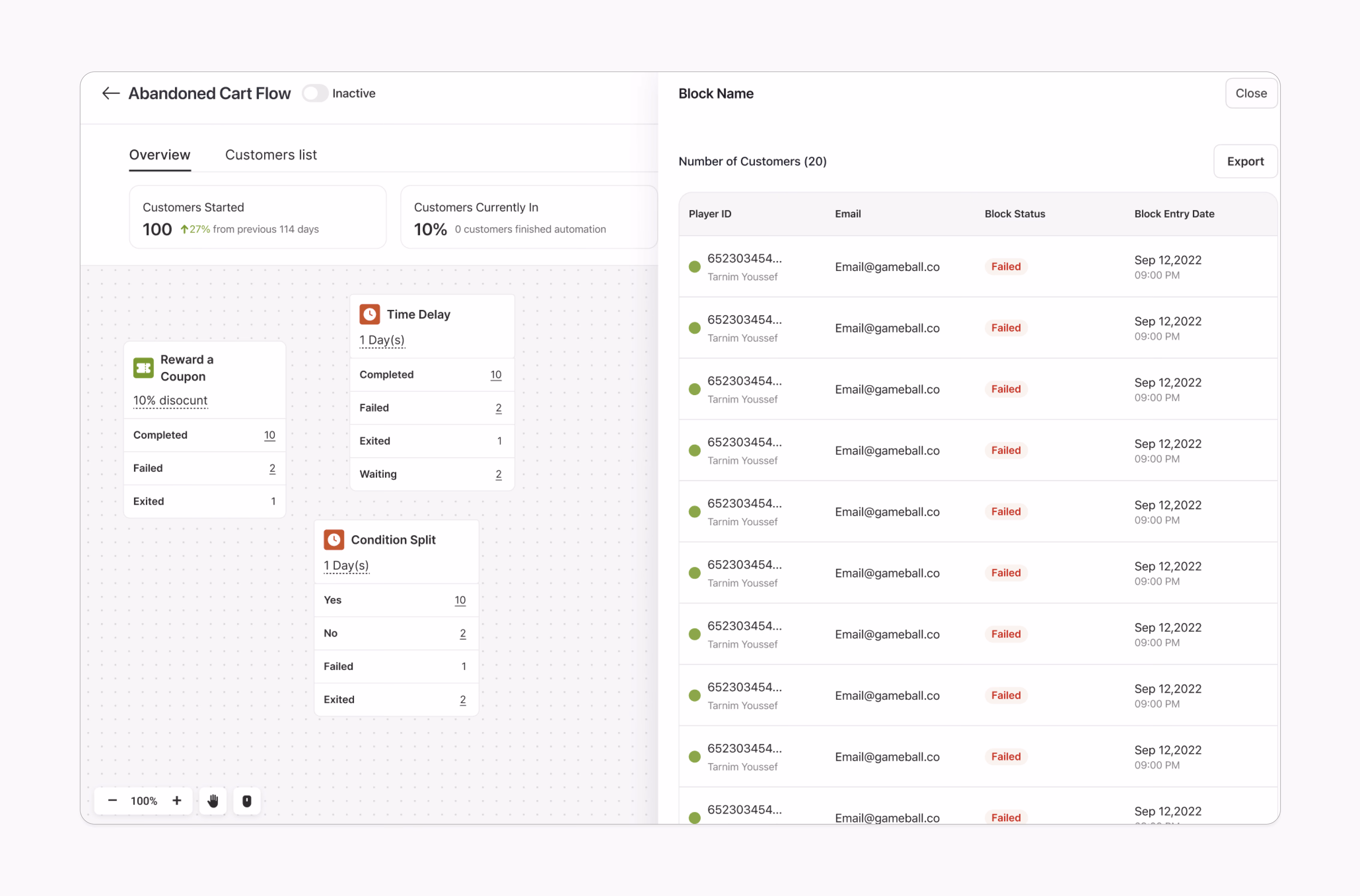Click the Abandoned Cart Flow title

coord(209,93)
